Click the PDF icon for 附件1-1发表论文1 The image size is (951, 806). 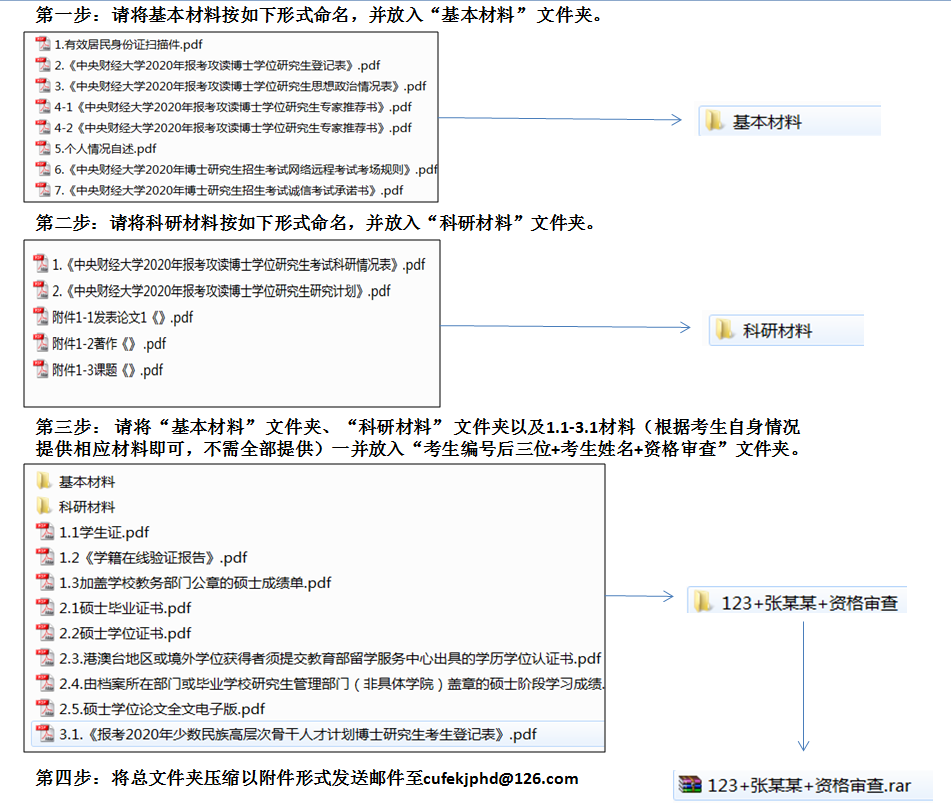click(41, 318)
